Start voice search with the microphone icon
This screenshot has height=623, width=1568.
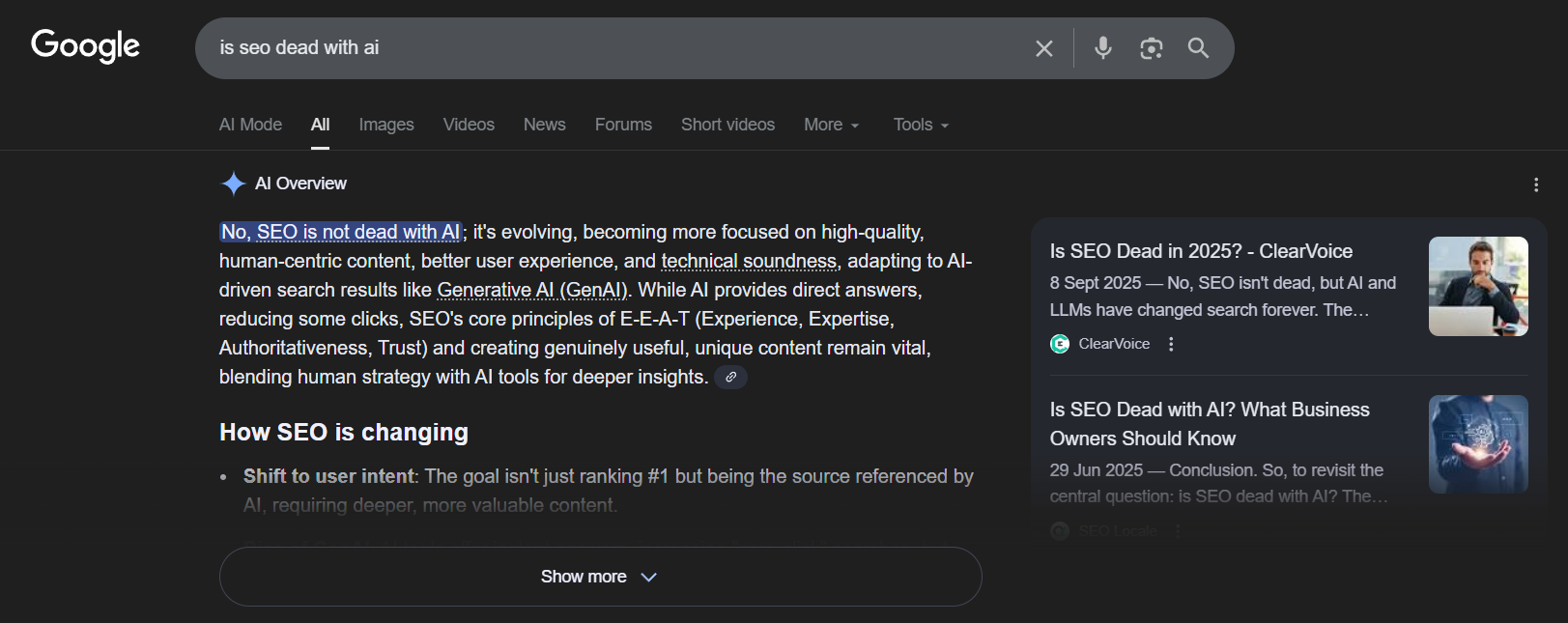[1103, 48]
